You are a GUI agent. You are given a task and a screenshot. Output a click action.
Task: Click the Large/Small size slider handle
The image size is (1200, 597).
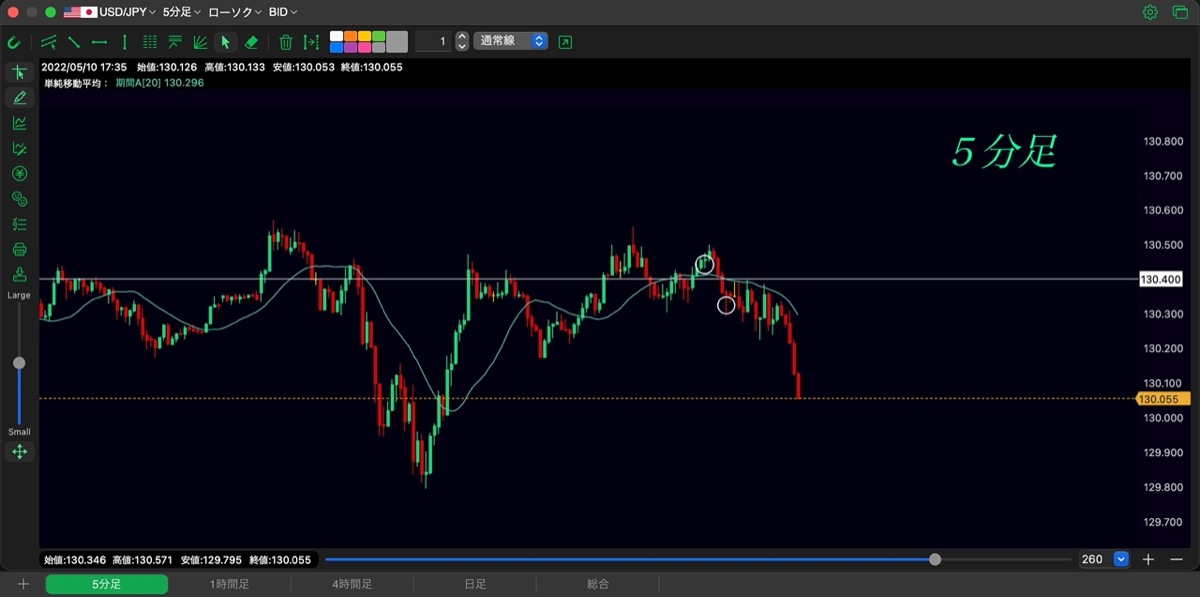click(19, 363)
